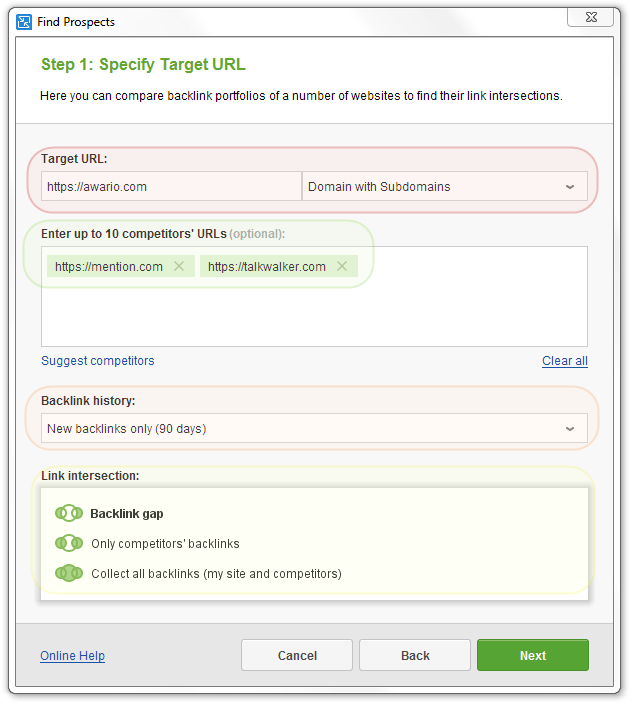Go to previous step with Back
The image size is (632, 706).
(415, 655)
